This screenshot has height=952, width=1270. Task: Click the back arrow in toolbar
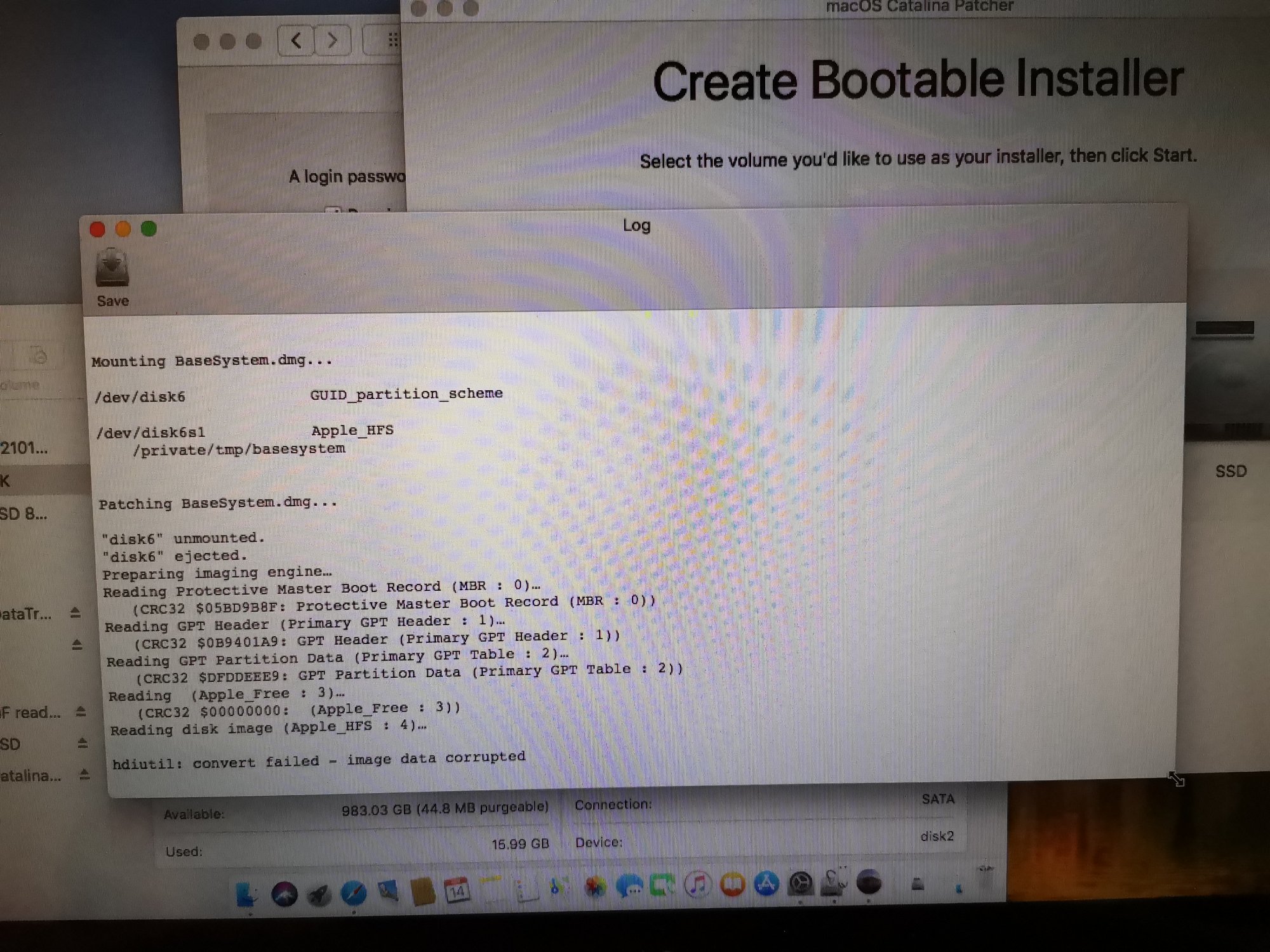(296, 41)
